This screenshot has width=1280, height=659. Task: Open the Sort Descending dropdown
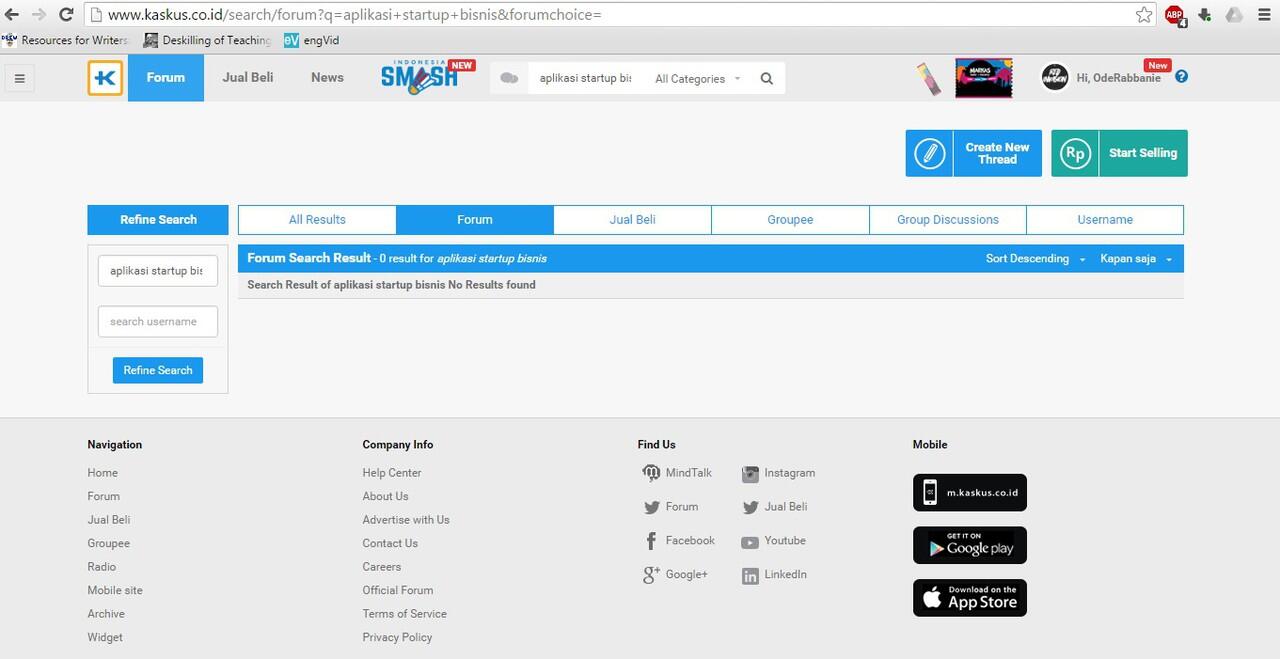click(1035, 258)
